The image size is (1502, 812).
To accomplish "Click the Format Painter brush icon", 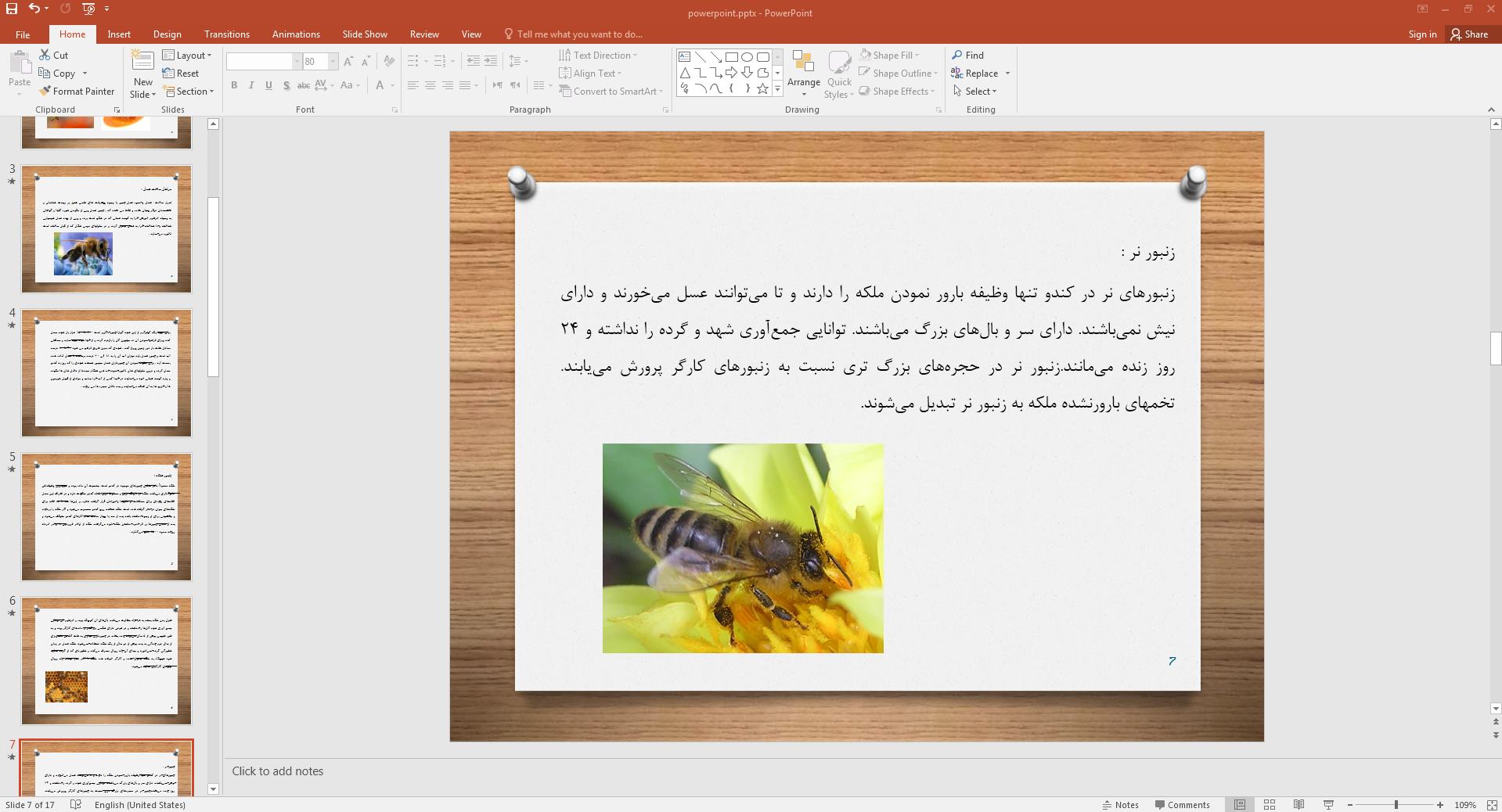I will (45, 92).
